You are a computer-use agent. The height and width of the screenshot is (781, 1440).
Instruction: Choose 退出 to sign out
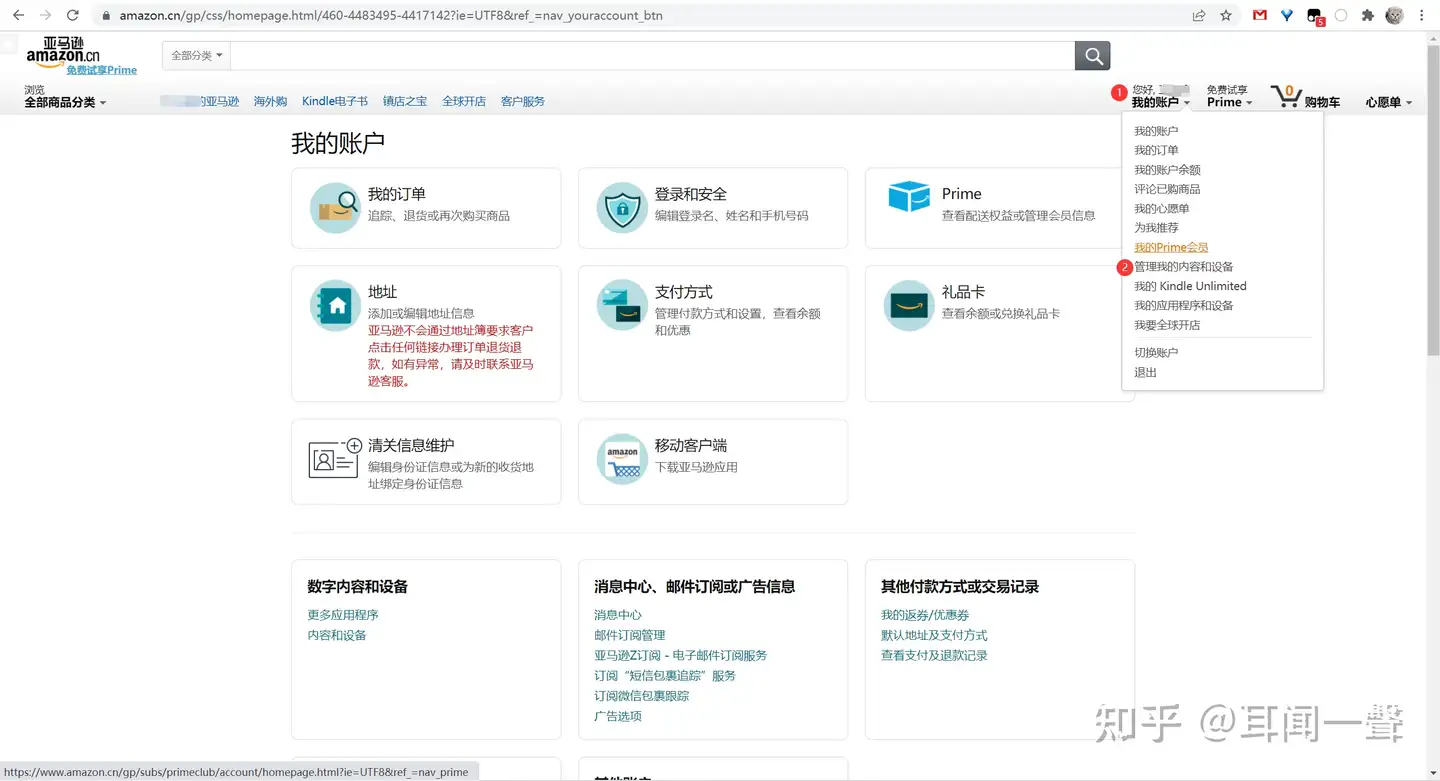[x=1145, y=372]
